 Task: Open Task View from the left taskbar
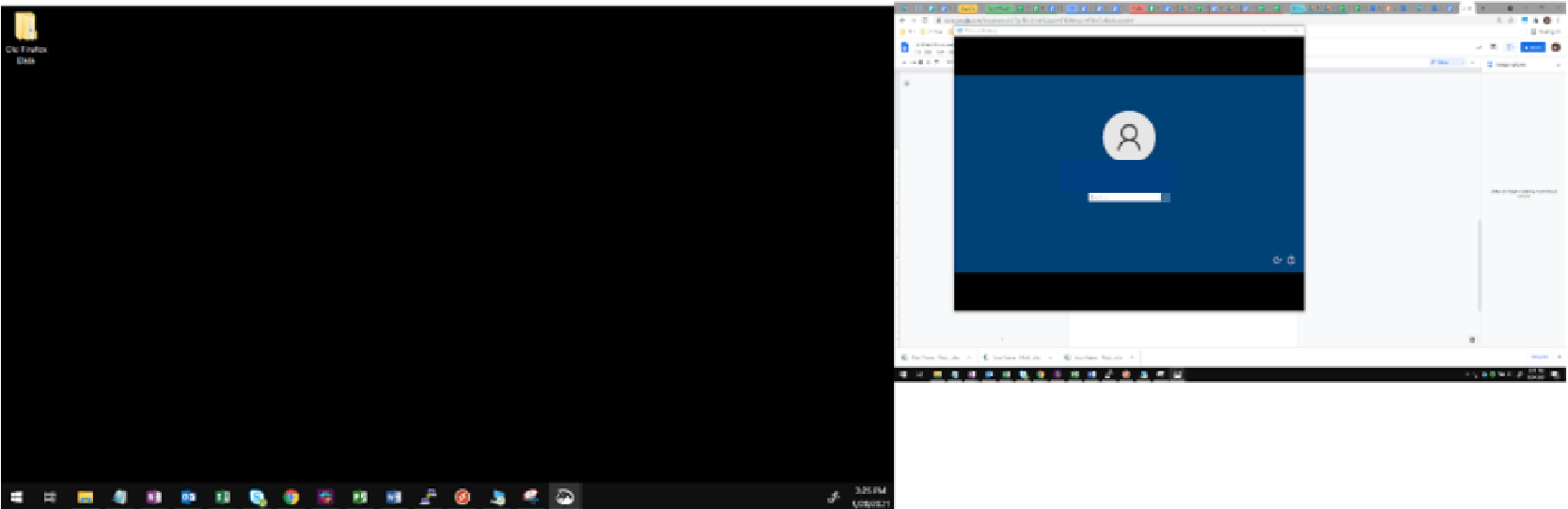pos(51,497)
